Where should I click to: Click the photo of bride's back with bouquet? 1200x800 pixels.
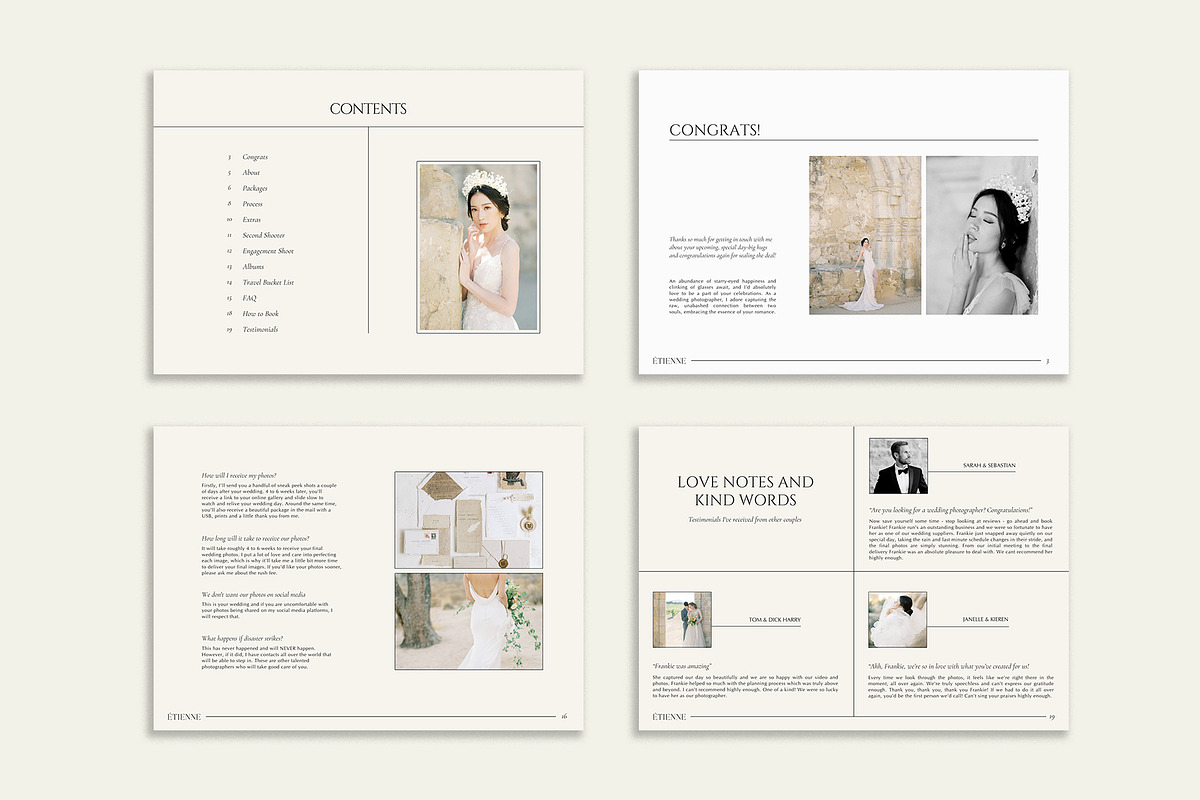click(469, 621)
